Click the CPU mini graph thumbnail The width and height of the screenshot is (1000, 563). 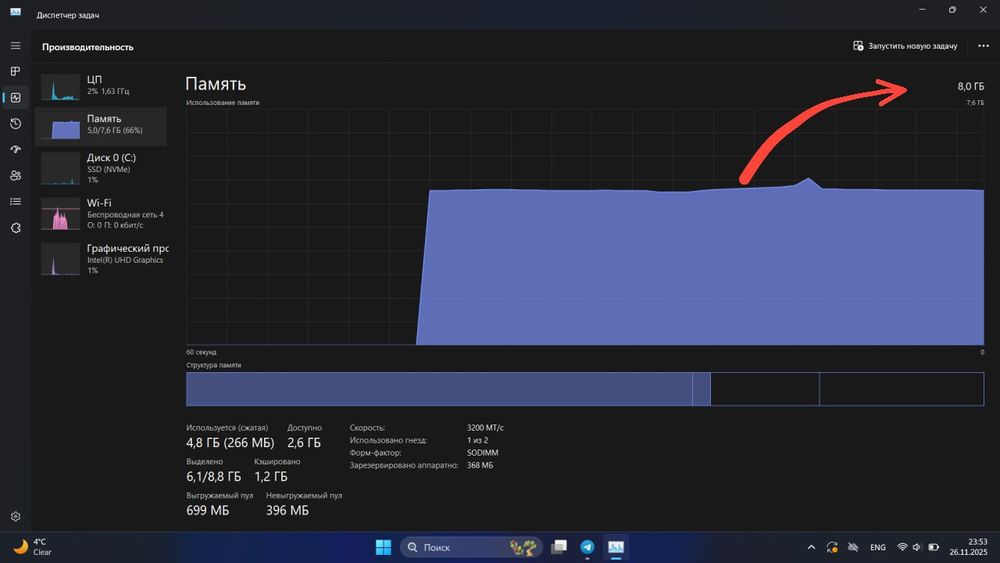61,87
